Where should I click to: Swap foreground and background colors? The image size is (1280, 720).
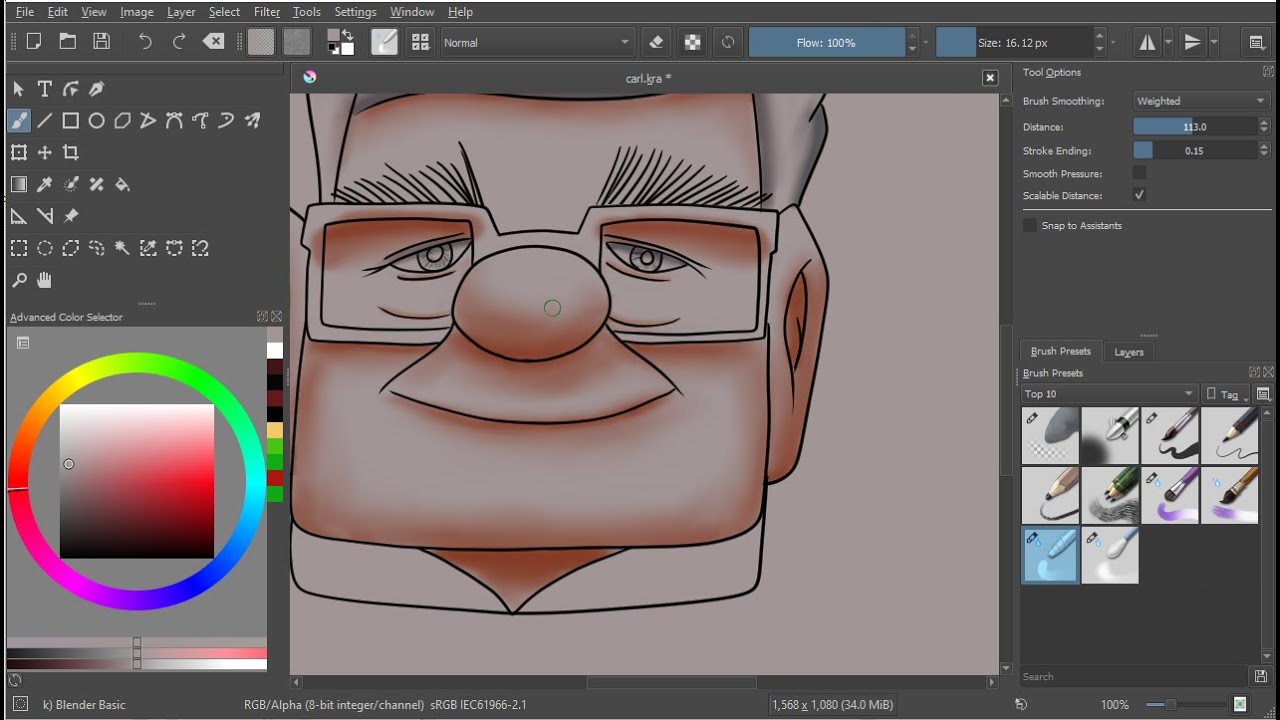click(x=347, y=33)
